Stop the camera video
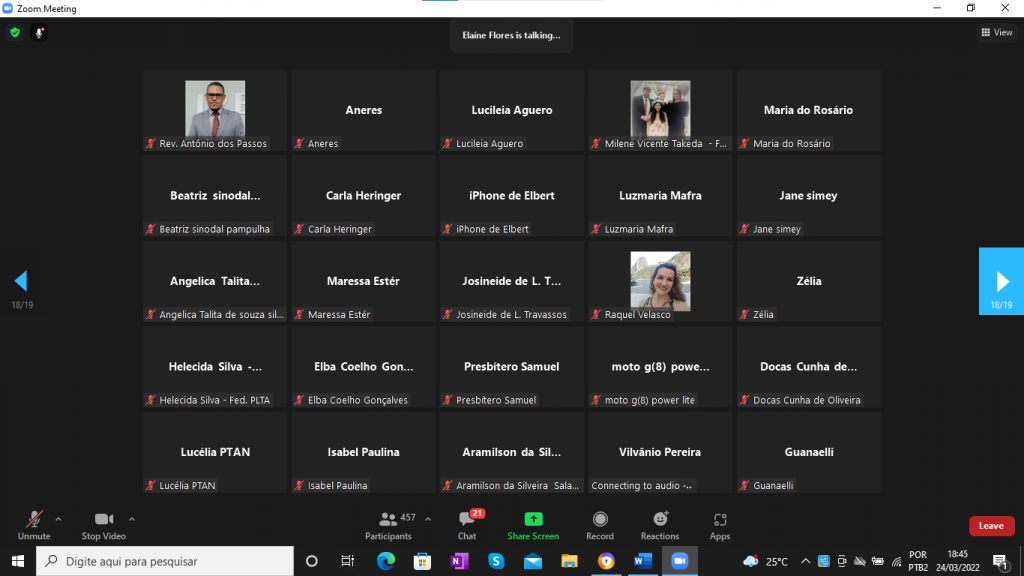This screenshot has height=576, width=1024. pyautogui.click(x=103, y=524)
